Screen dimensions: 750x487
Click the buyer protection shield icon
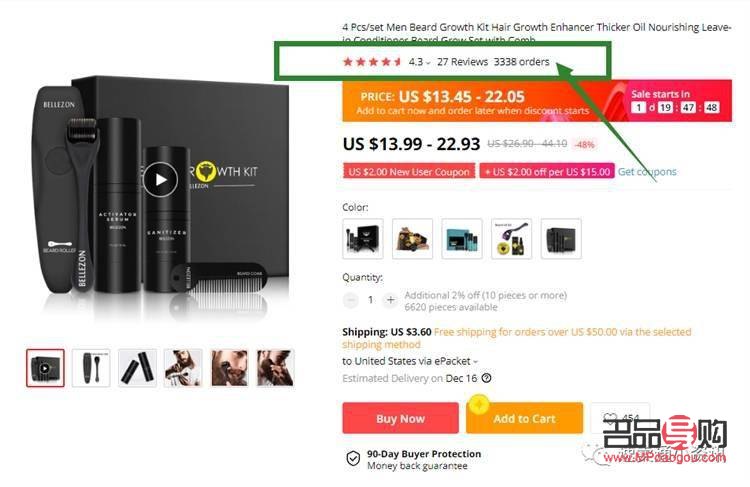tap(353, 459)
